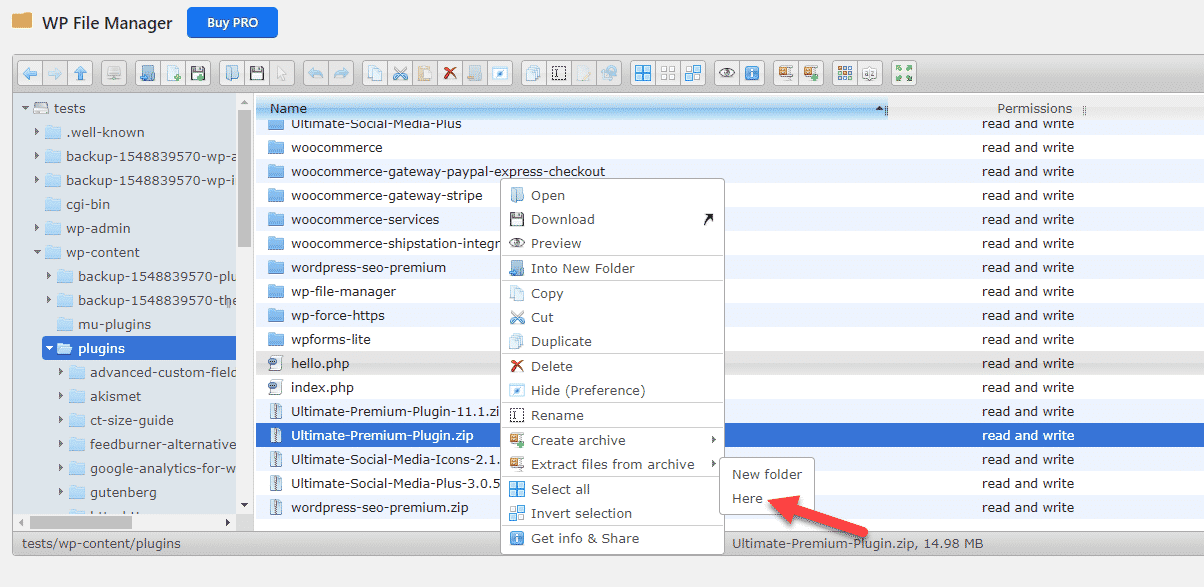Click the New folder toolbar icon

tap(148, 73)
